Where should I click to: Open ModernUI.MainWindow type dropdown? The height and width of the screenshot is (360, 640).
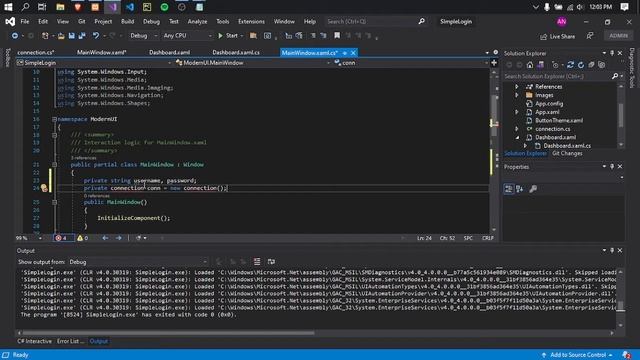(252, 63)
